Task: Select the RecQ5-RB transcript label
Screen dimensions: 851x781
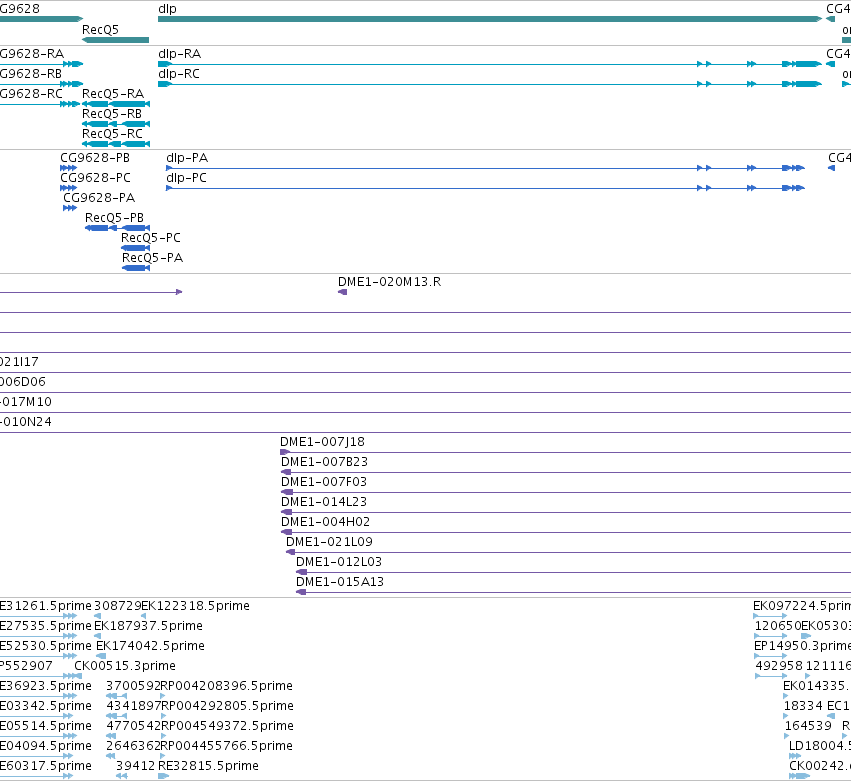Action: click(x=112, y=114)
